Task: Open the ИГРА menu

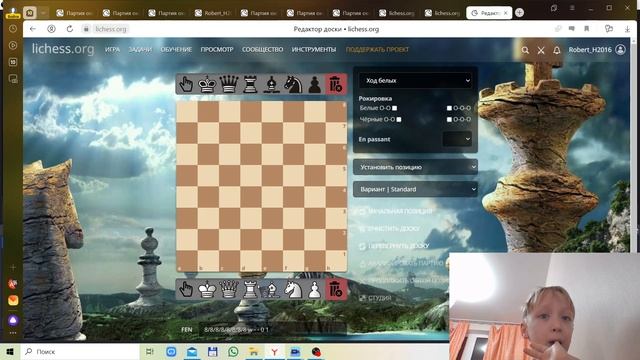Action: 112,49
